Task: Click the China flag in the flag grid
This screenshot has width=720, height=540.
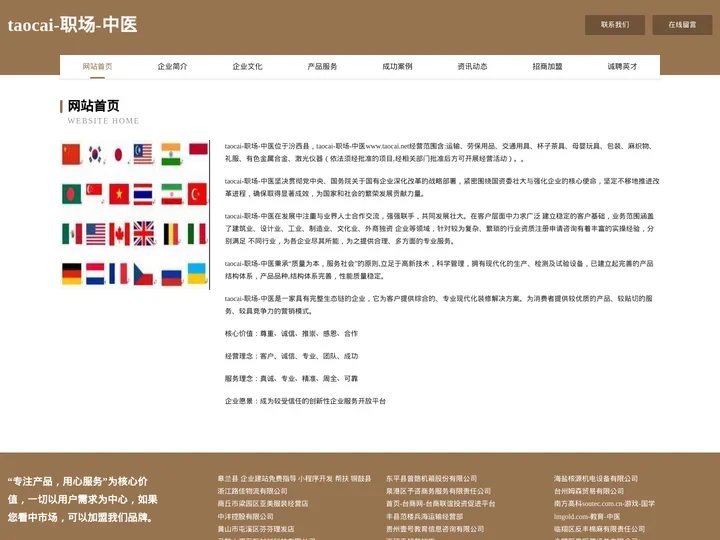Action: (x=71, y=154)
